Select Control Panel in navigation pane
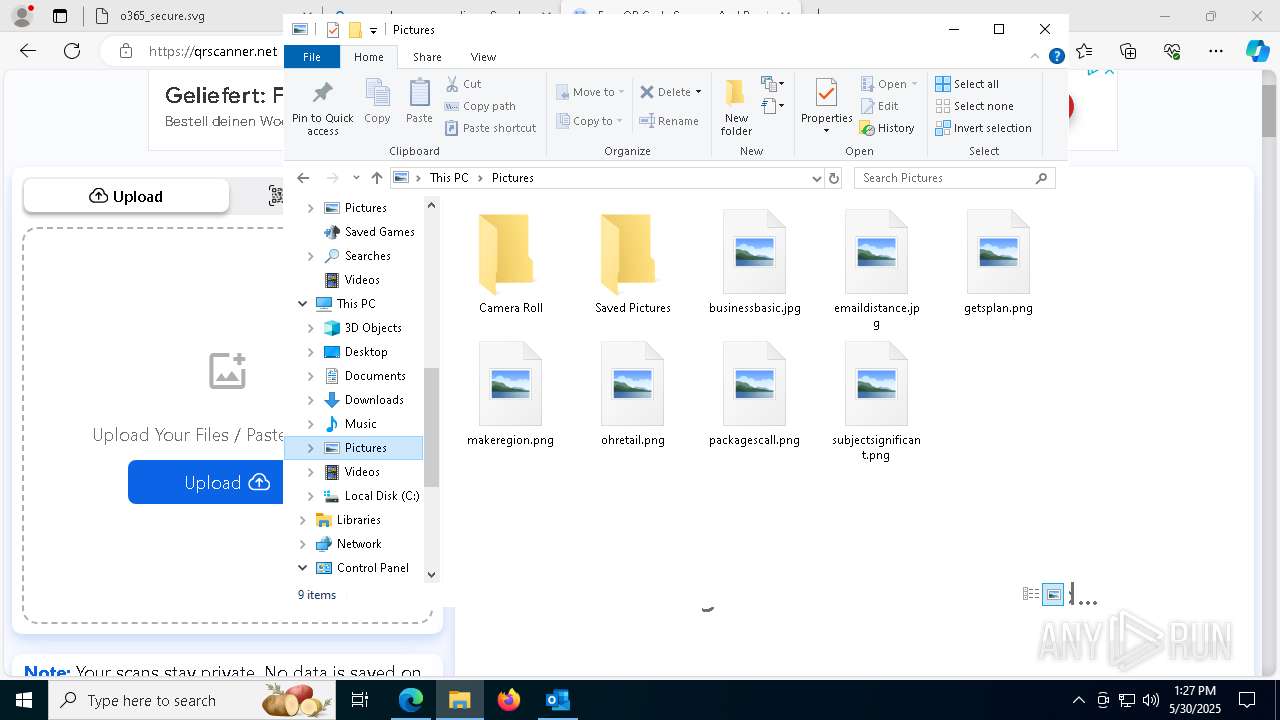The height and width of the screenshot is (720, 1280). click(372, 568)
